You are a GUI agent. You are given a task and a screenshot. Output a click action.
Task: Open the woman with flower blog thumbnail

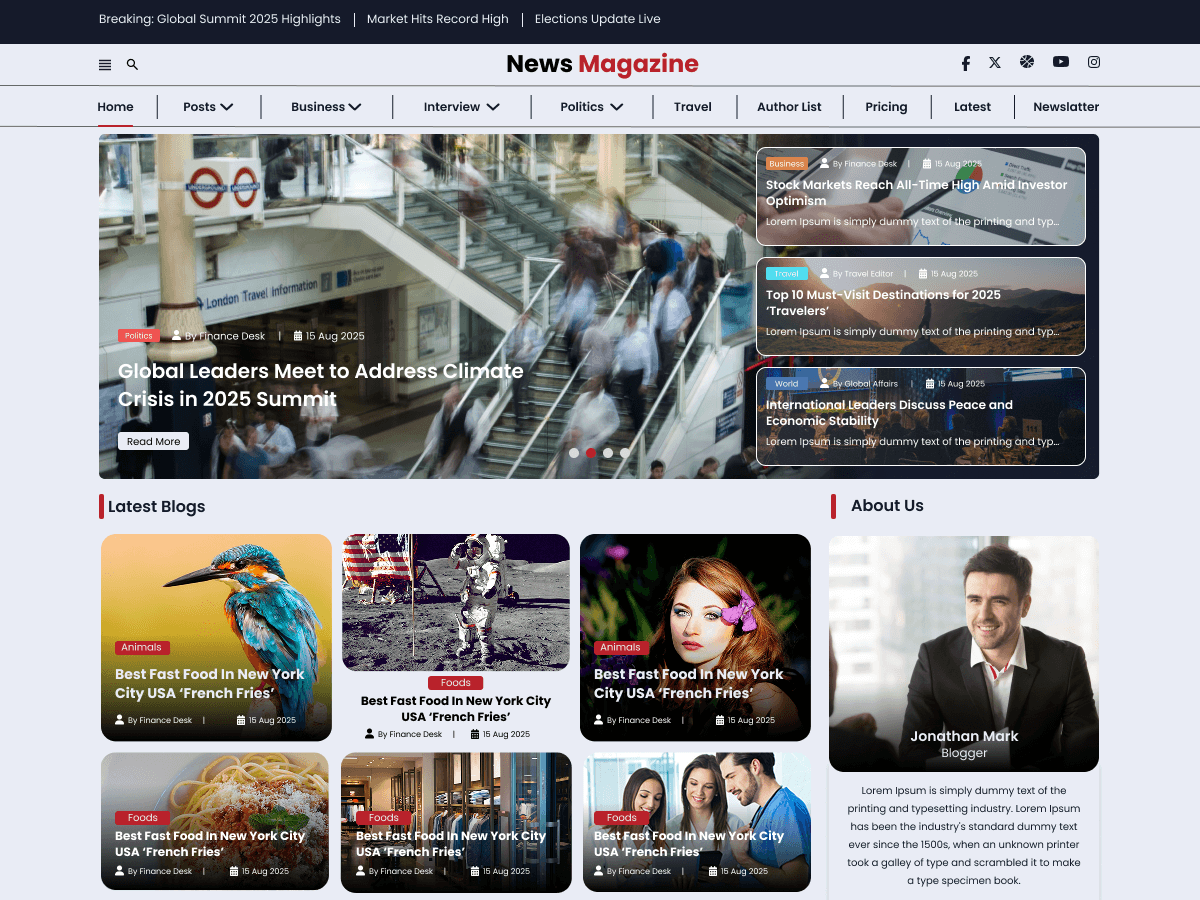tap(696, 637)
